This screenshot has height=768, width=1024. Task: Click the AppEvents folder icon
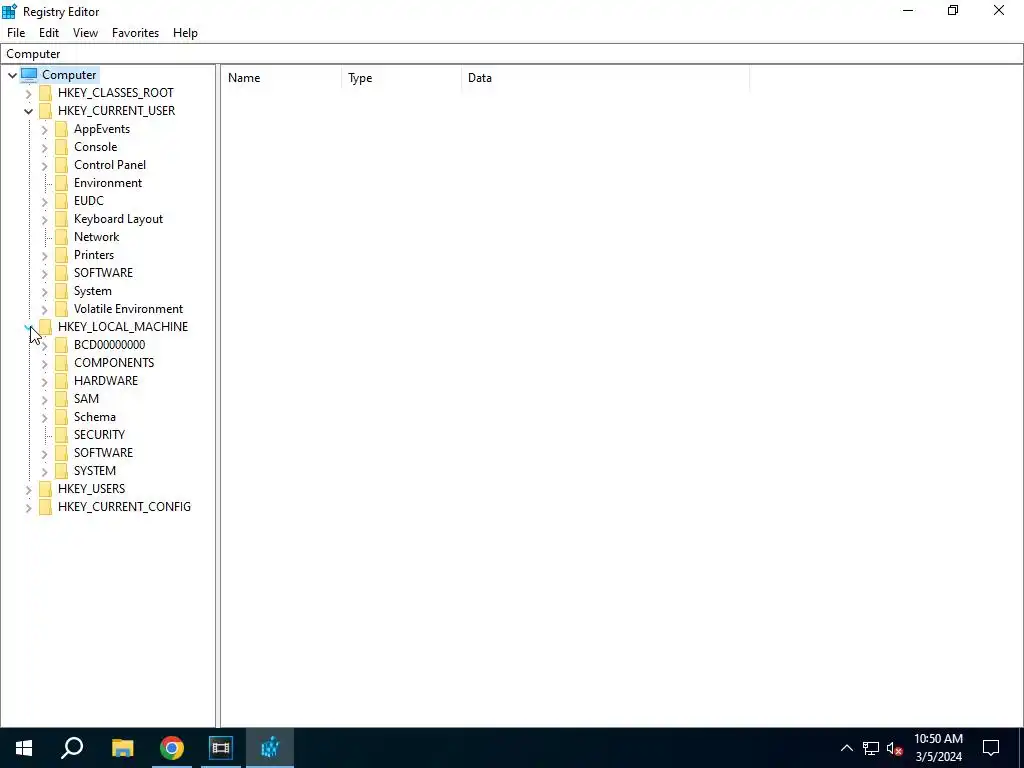pyautogui.click(x=61, y=129)
